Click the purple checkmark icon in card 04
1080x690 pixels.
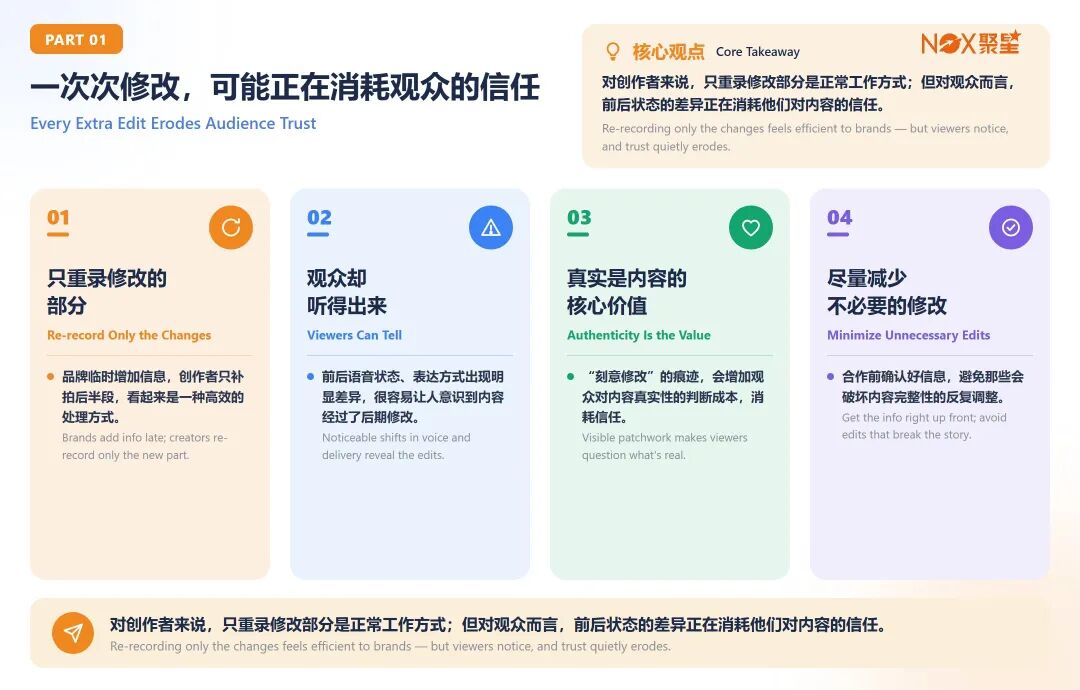[x=1010, y=227]
